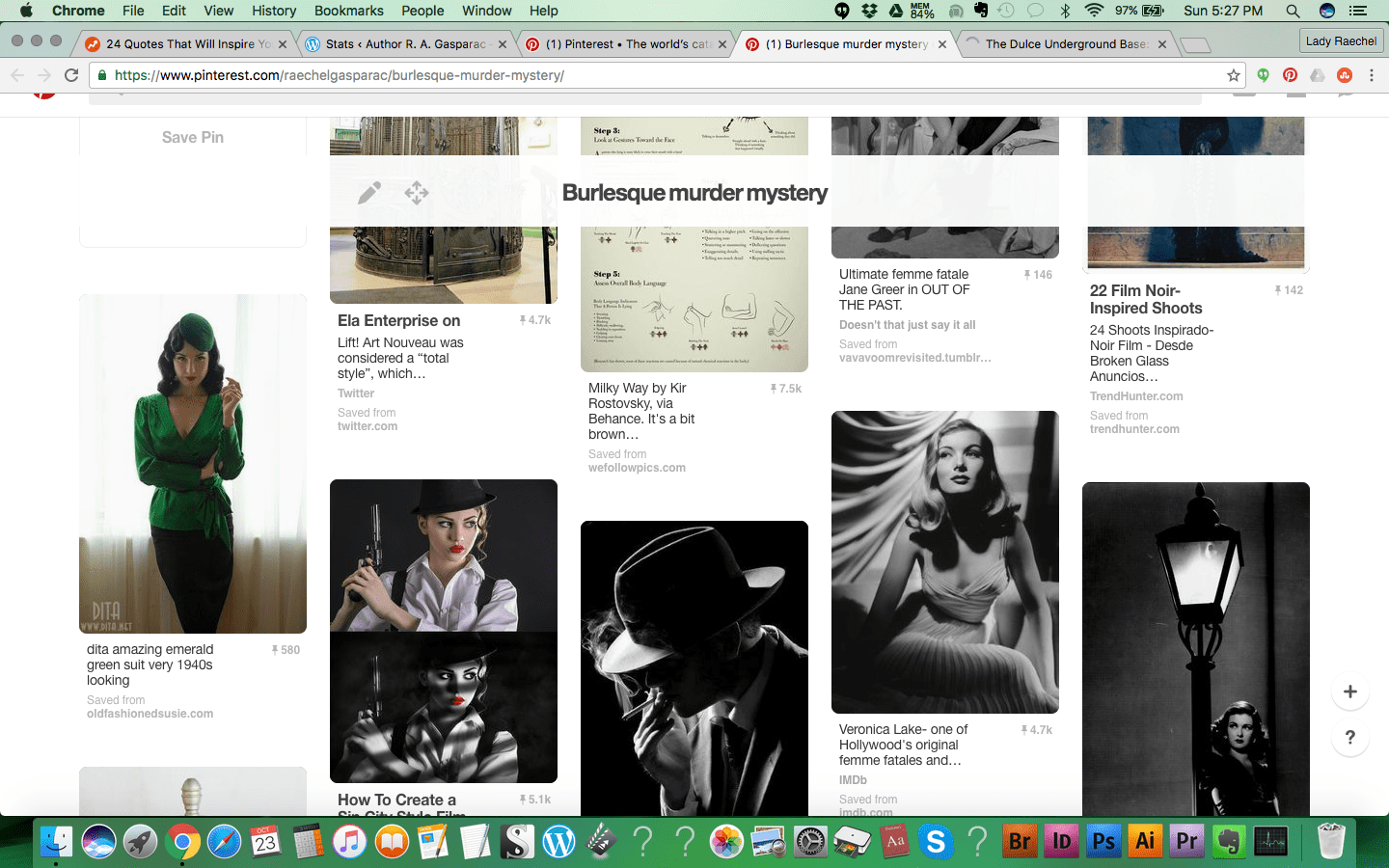Open Spotlight search in the menu bar

point(1293,11)
